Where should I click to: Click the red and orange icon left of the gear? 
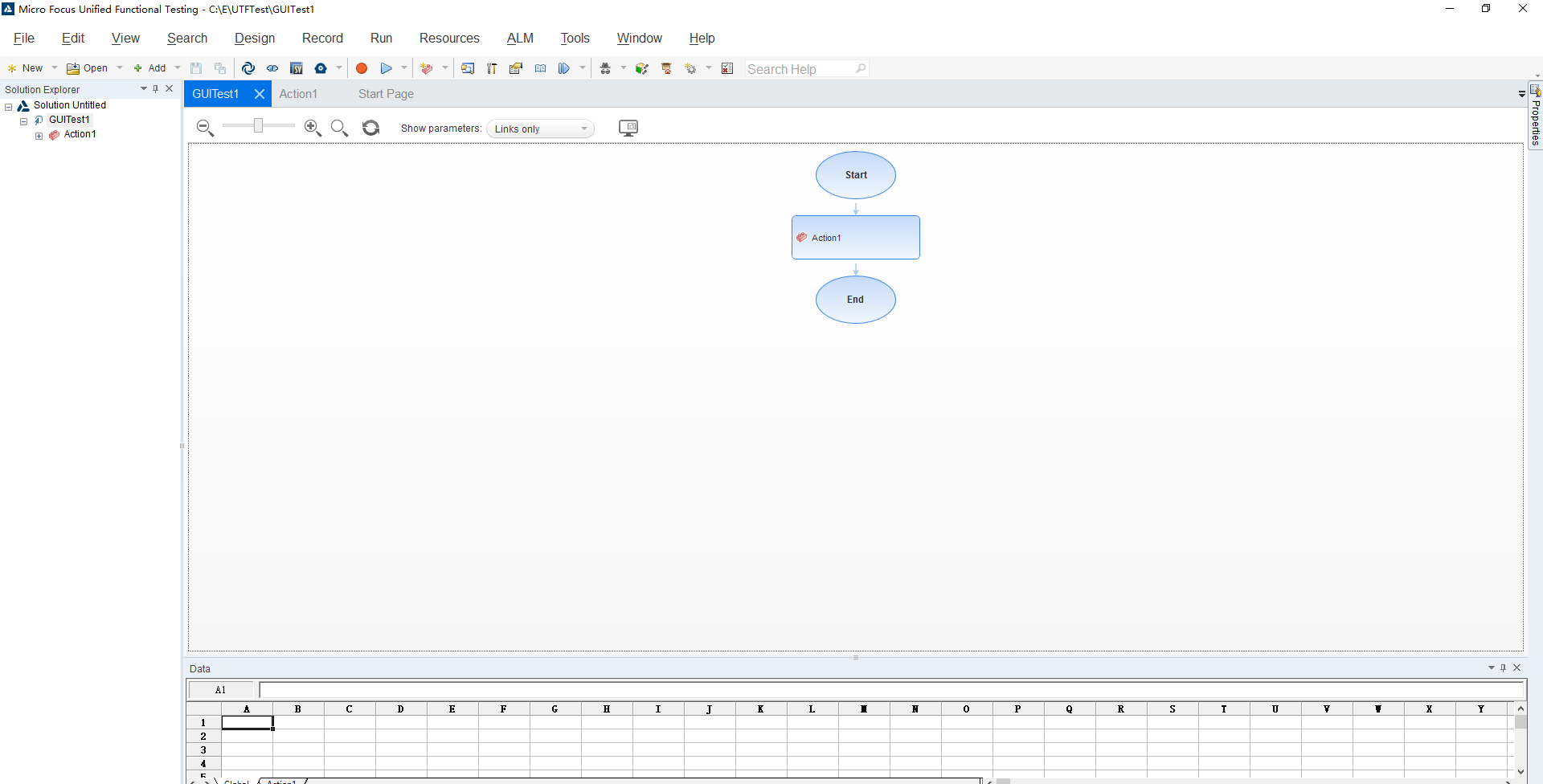click(x=666, y=68)
